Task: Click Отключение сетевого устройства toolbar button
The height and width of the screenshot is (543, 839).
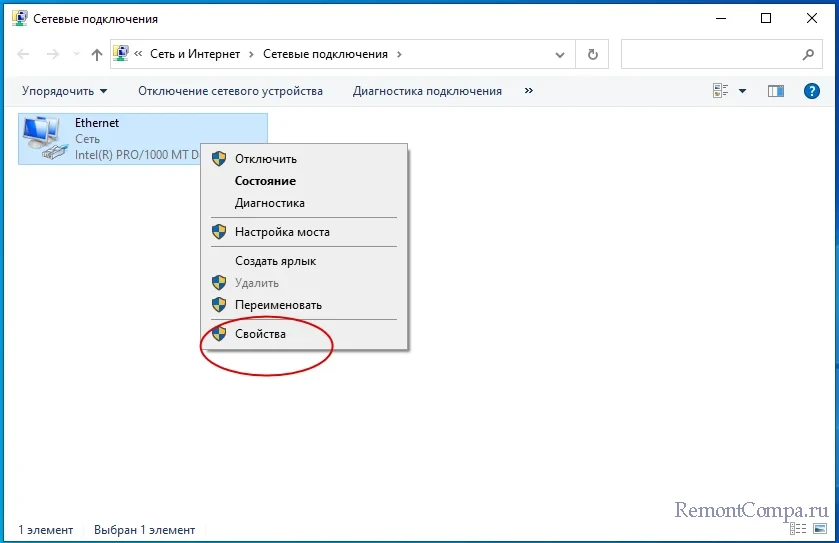Action: [230, 91]
